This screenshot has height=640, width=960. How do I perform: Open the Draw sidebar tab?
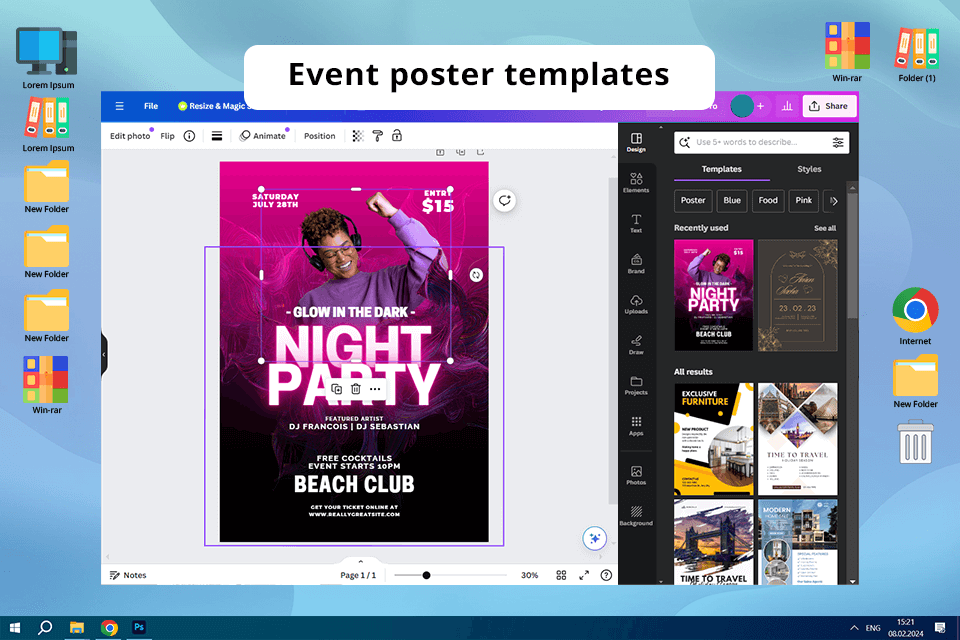(x=636, y=344)
